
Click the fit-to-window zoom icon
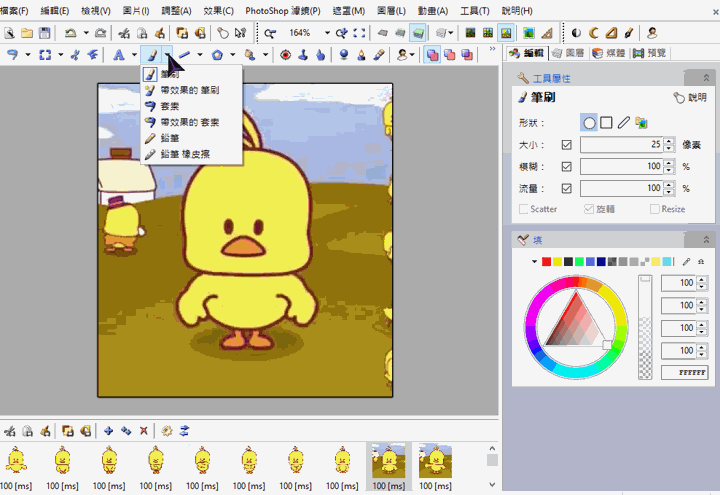coord(360,33)
